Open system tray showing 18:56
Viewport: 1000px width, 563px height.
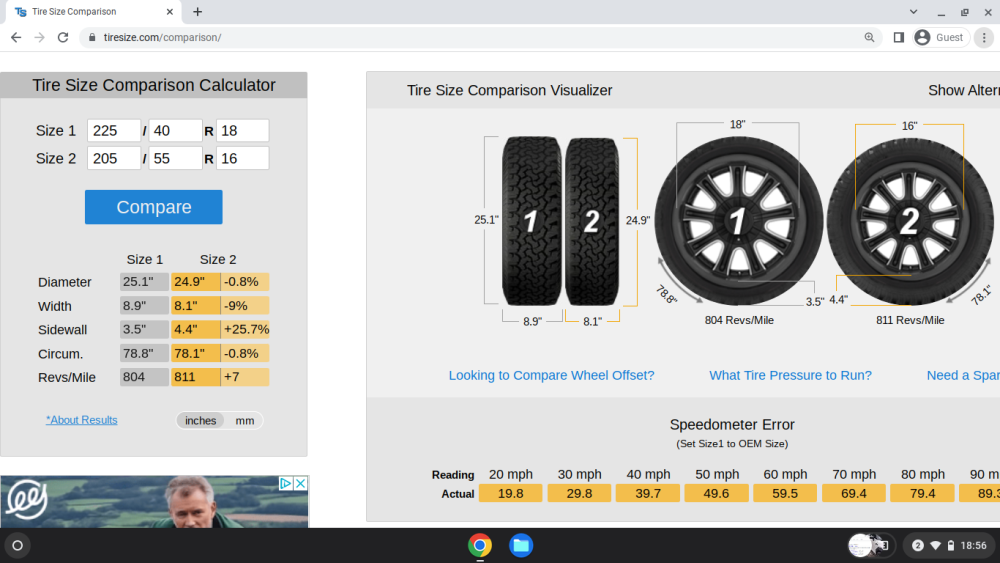pyautogui.click(x=948, y=545)
